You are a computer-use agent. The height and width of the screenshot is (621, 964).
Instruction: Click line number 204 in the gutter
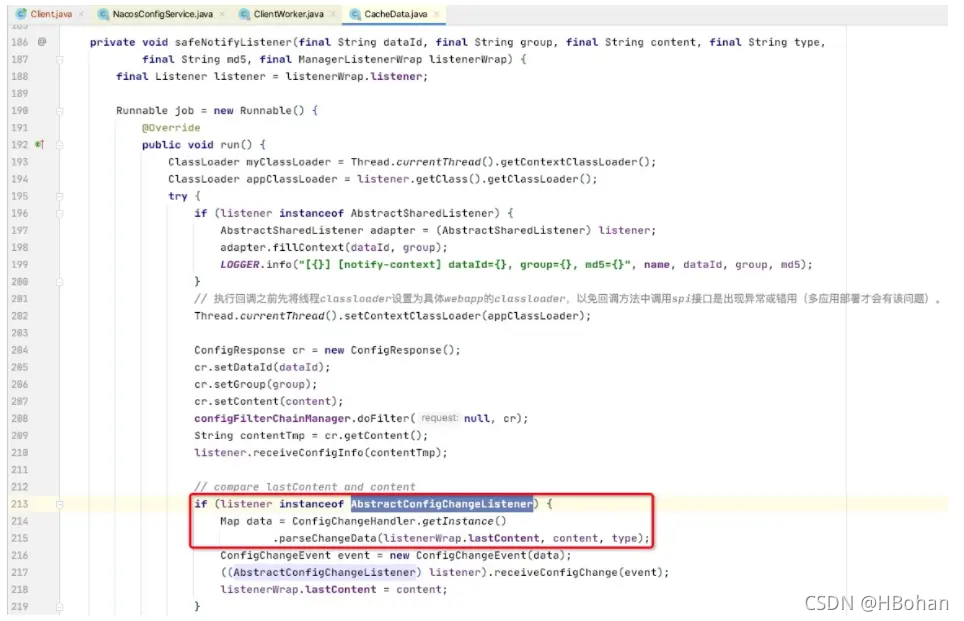click(20, 350)
